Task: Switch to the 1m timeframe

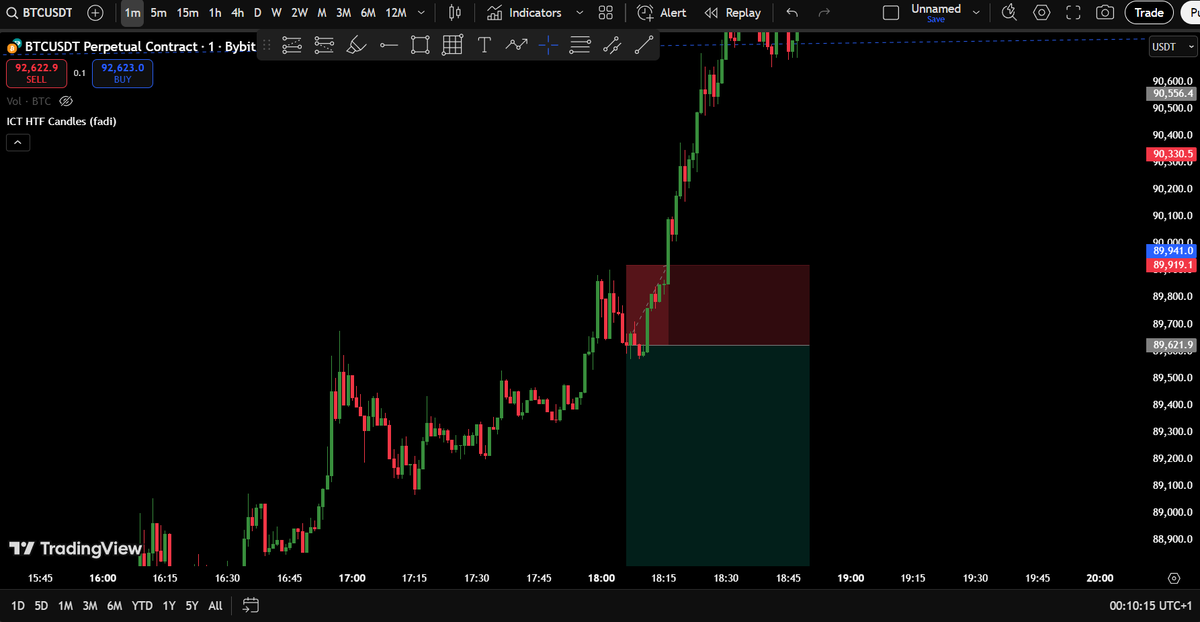Action: pos(132,13)
